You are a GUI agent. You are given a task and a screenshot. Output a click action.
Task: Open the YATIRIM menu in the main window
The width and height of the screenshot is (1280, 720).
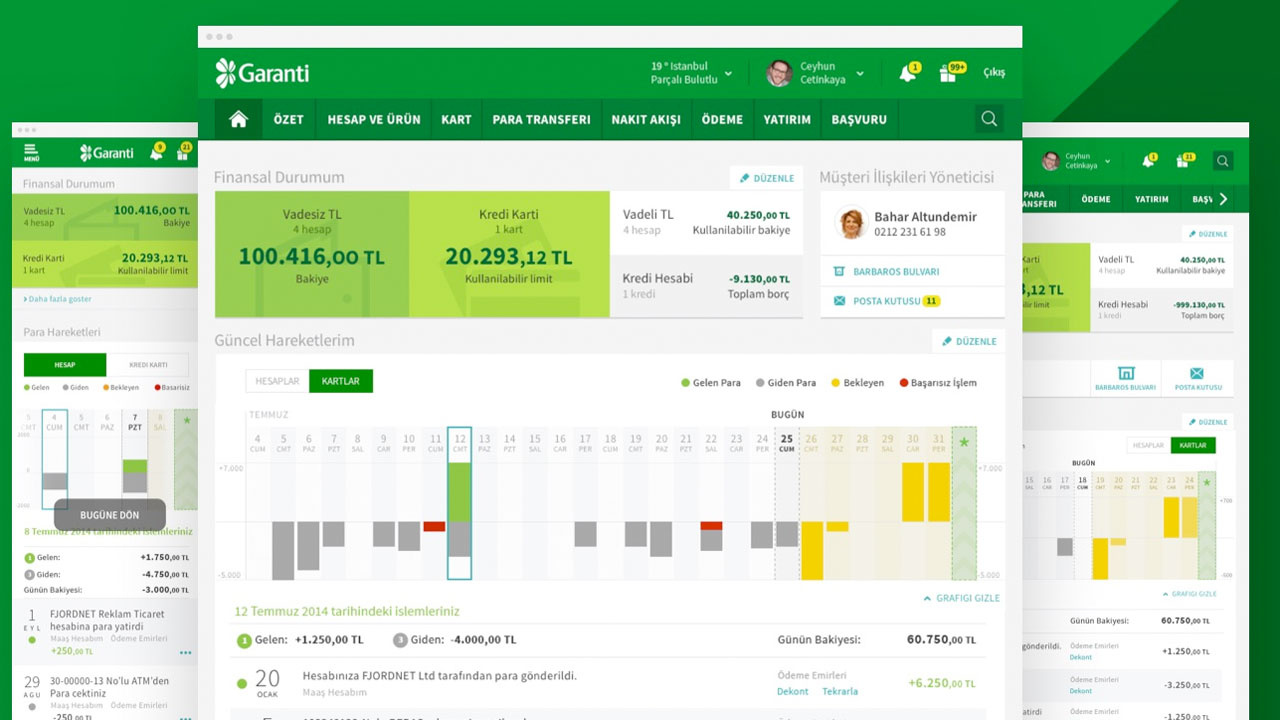[787, 119]
